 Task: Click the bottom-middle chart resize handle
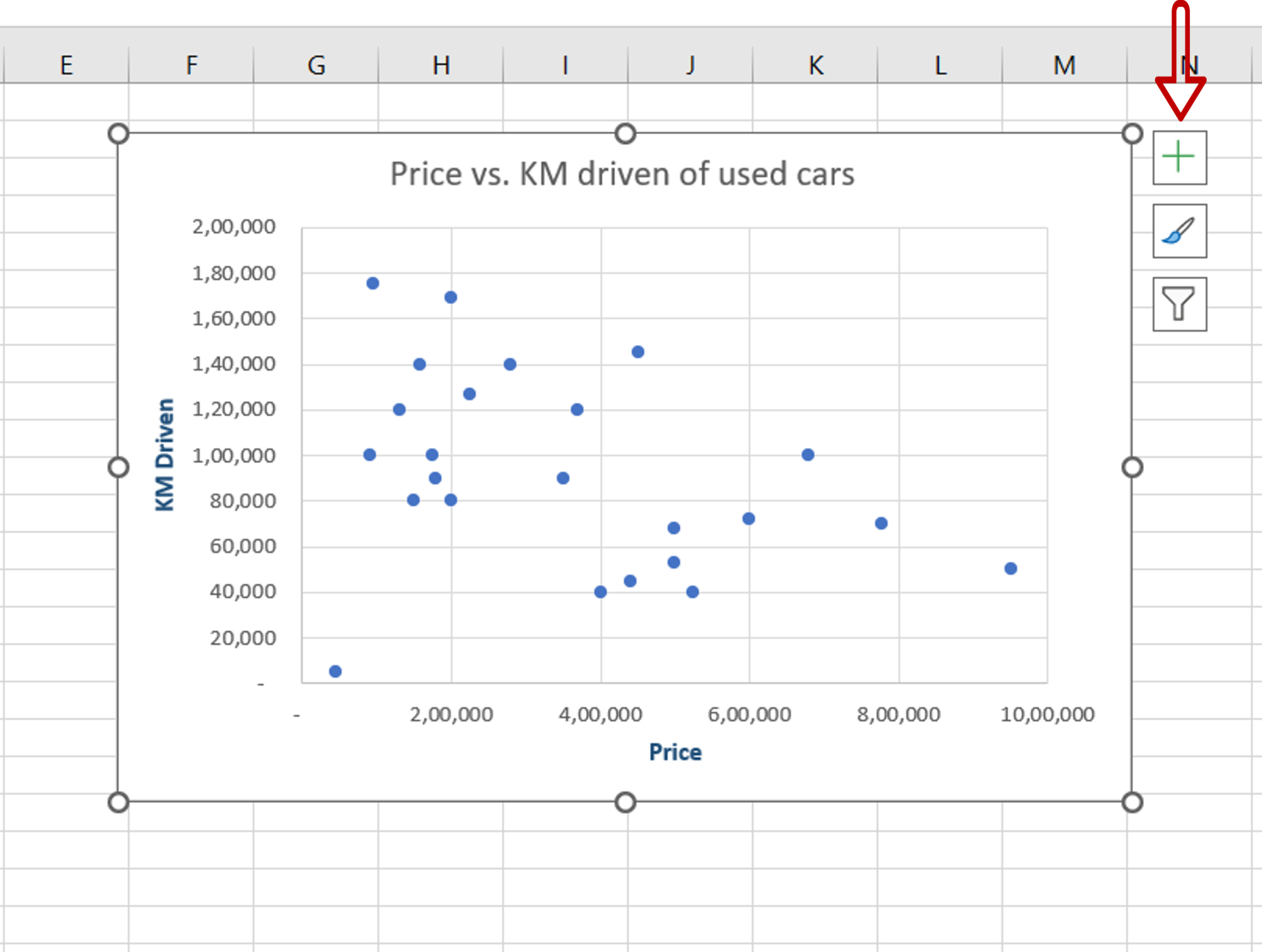click(625, 802)
